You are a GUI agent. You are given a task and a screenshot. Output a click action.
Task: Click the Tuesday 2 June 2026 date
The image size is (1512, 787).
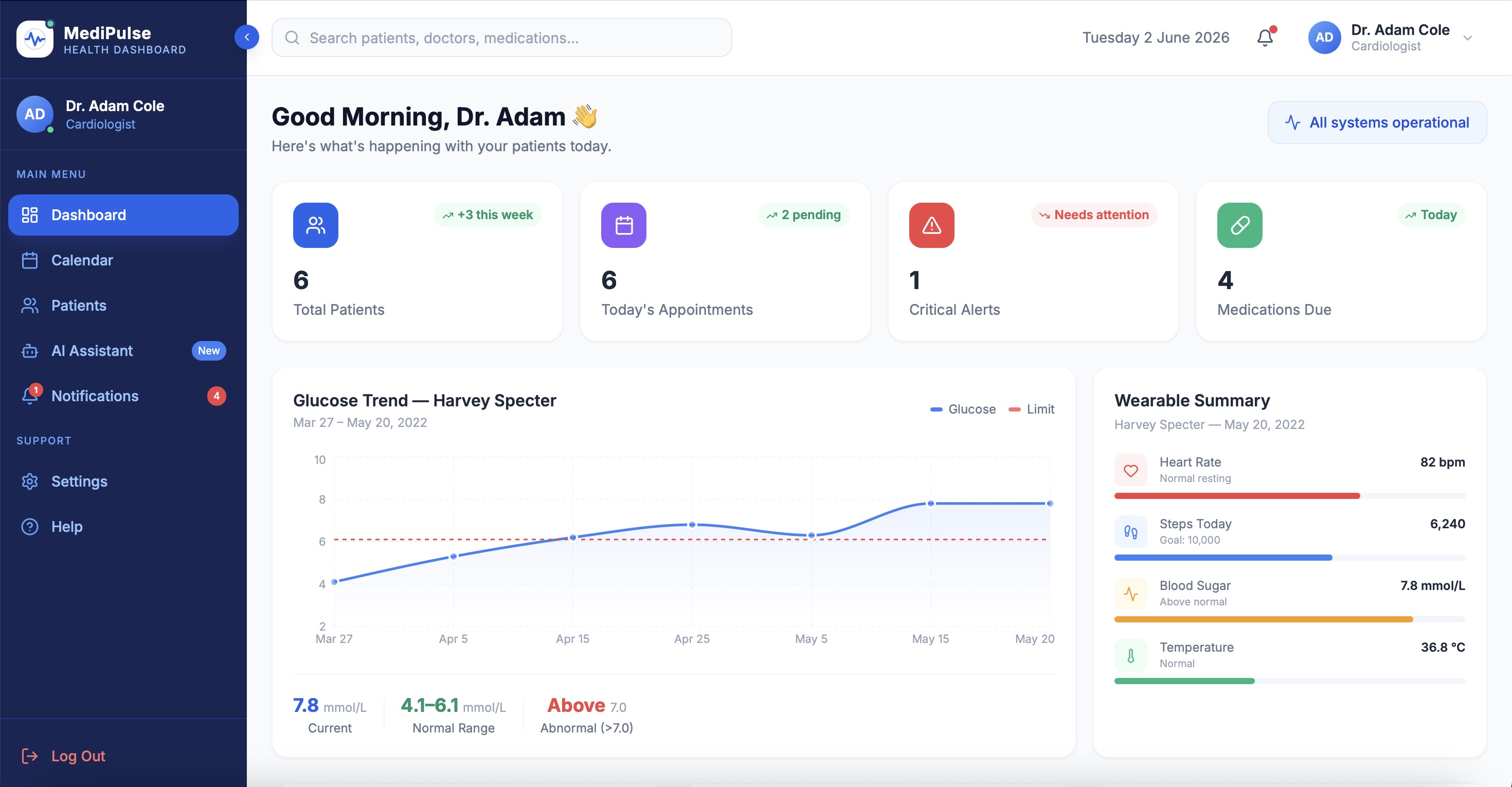point(1156,38)
